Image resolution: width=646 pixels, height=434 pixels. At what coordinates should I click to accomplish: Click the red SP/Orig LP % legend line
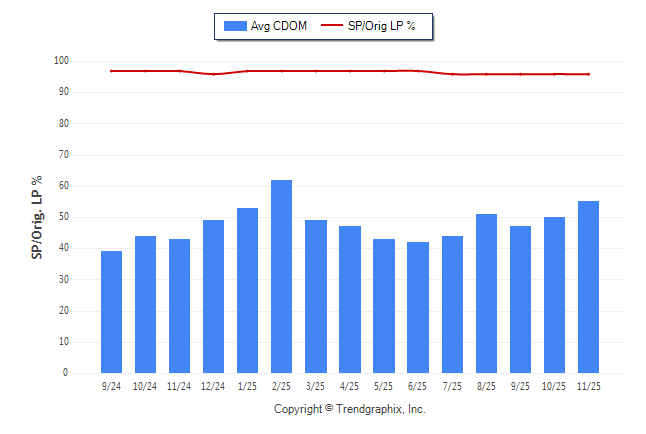coord(330,26)
